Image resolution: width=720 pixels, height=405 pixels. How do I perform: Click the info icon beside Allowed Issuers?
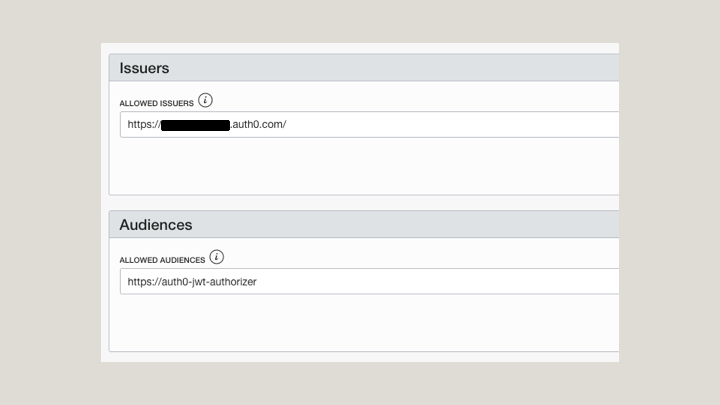(x=205, y=100)
